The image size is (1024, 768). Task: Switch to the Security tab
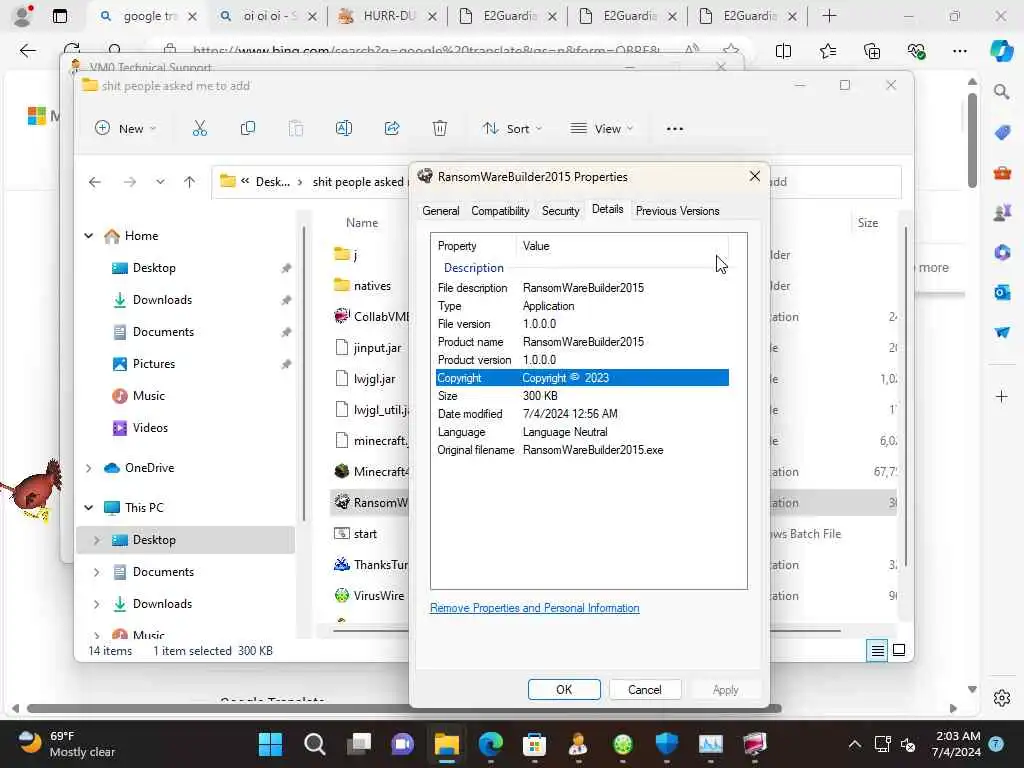coord(560,211)
